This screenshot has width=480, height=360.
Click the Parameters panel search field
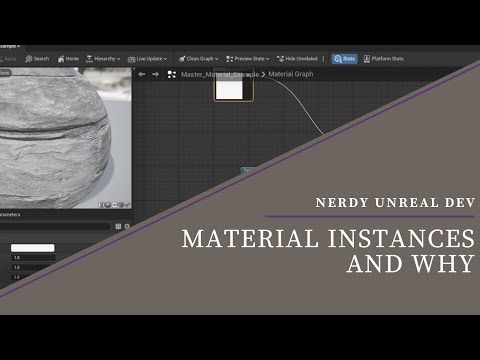pyautogui.click(x=55, y=226)
